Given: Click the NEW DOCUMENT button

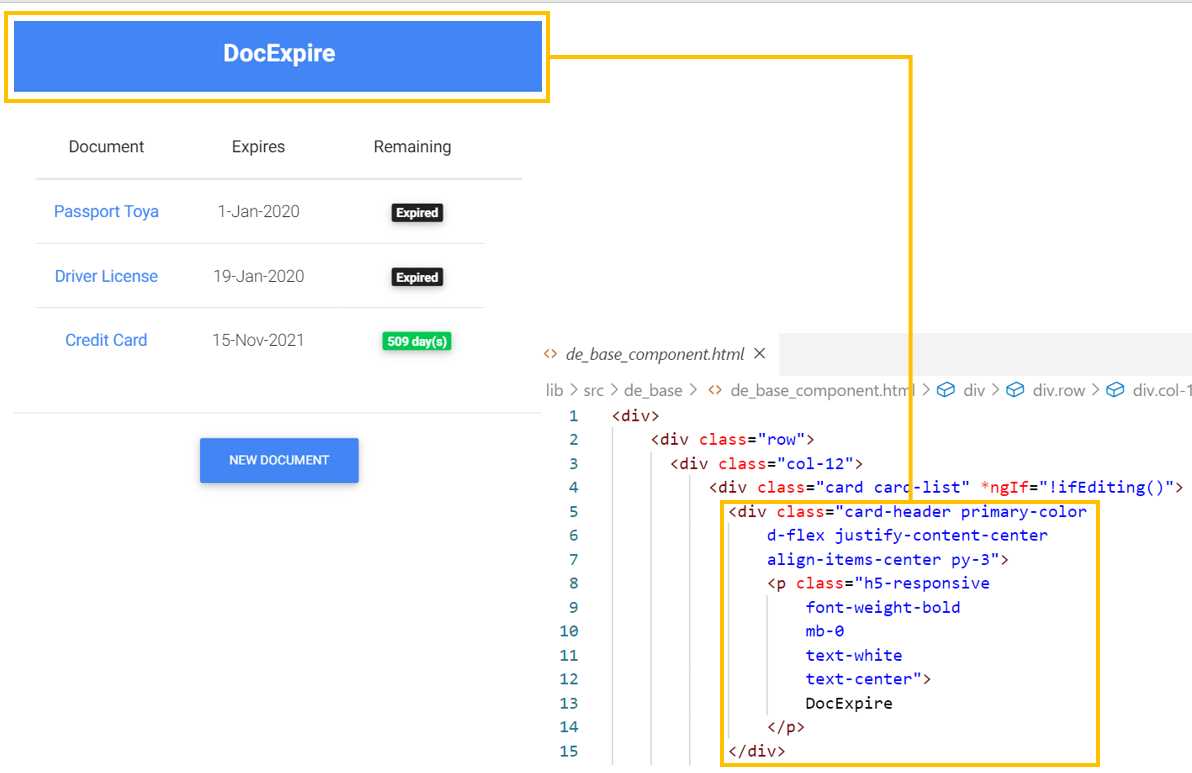Looking at the screenshot, I should pyautogui.click(x=279, y=460).
